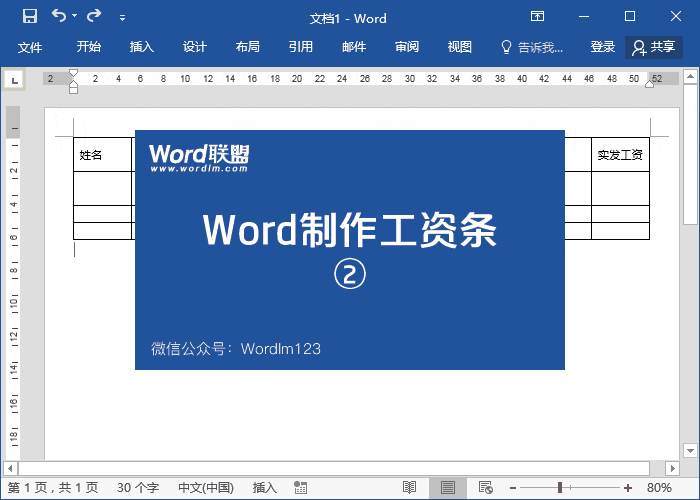The image size is (700, 500).
Task: Click the horizontal scrollbar right arrow
Action: pos(672,468)
